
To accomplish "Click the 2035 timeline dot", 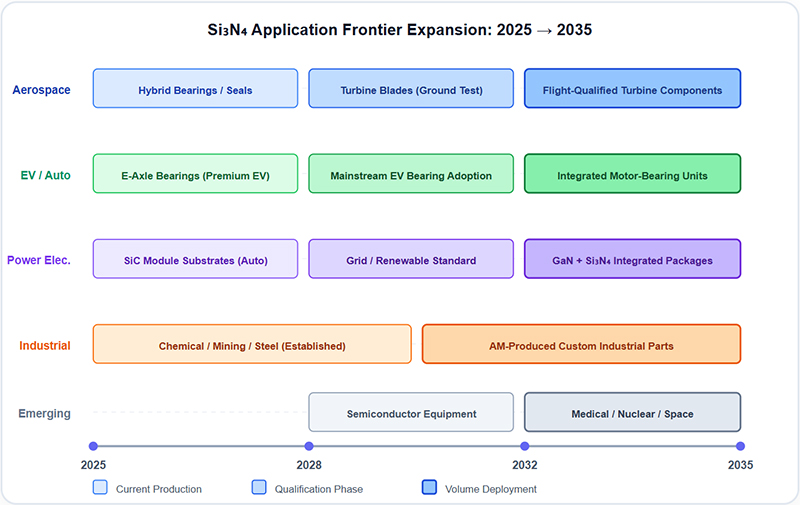I will click(740, 446).
